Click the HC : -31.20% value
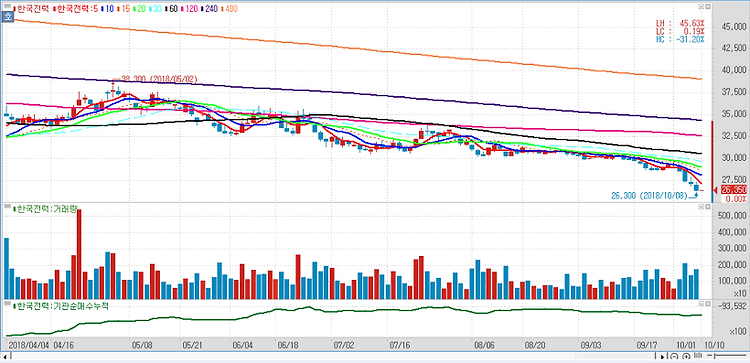This screenshot has width=750, height=363. pos(681,39)
